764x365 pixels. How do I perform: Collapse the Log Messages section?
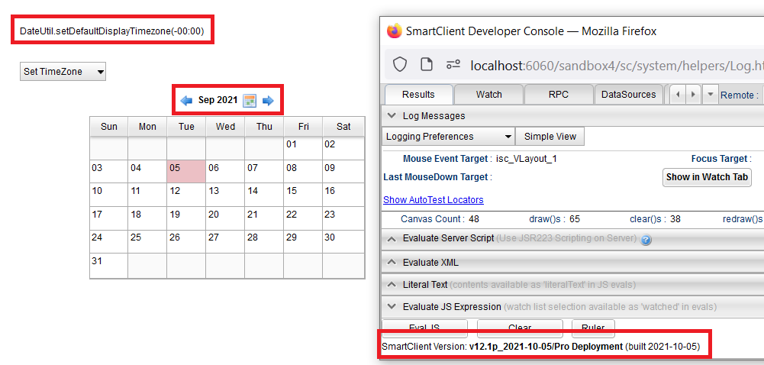(391, 116)
